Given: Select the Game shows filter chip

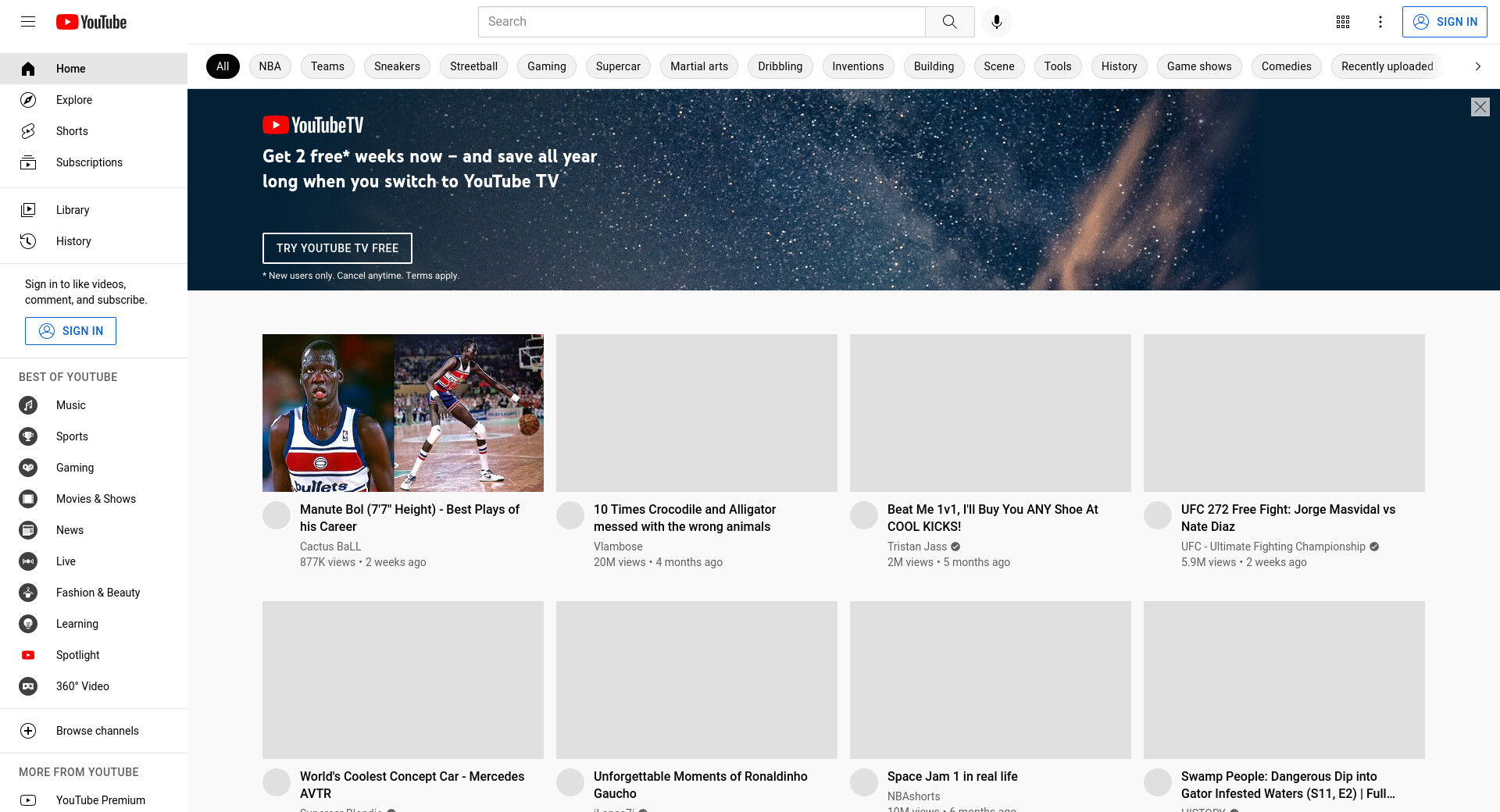Looking at the screenshot, I should [x=1199, y=66].
